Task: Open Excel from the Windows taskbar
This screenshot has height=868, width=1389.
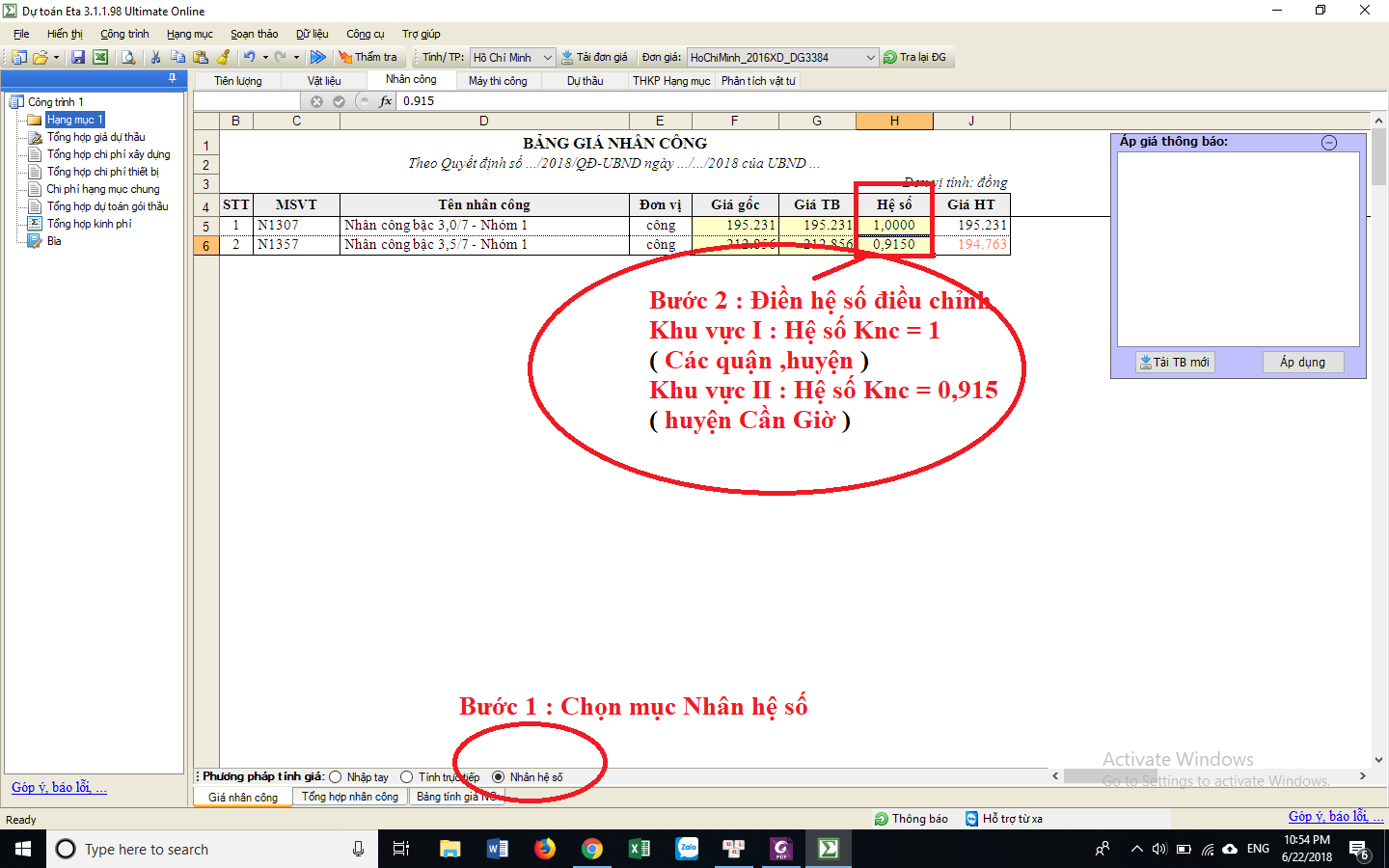Action: tap(640, 849)
